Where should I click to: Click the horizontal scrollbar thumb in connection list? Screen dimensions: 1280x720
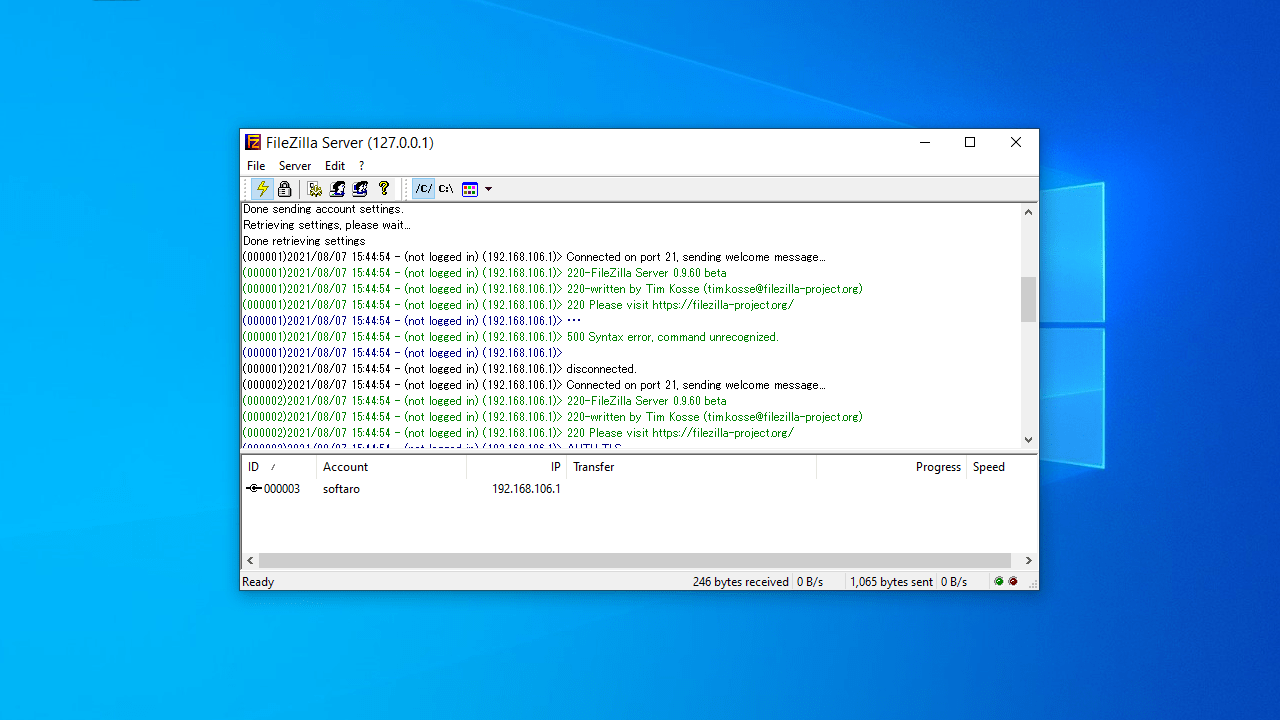pyautogui.click(x=635, y=561)
